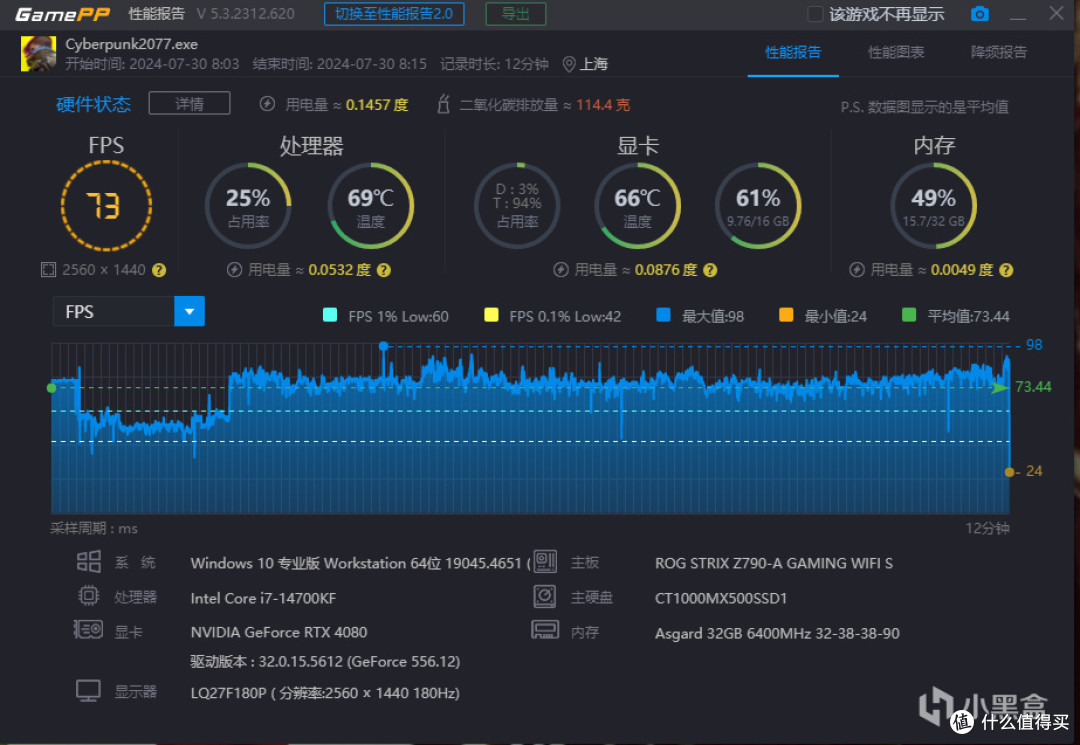
Task: Click the location pin icon beside 上海
Action: pyautogui.click(x=569, y=65)
